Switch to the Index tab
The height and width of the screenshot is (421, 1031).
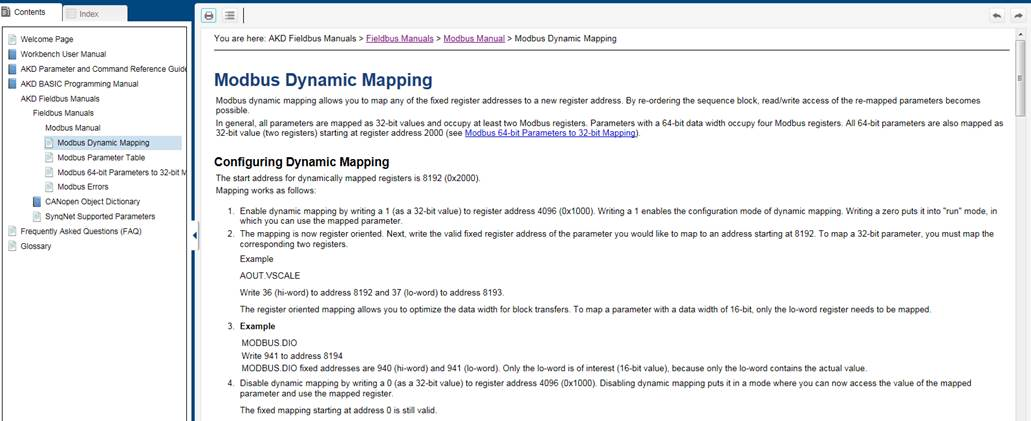click(89, 14)
